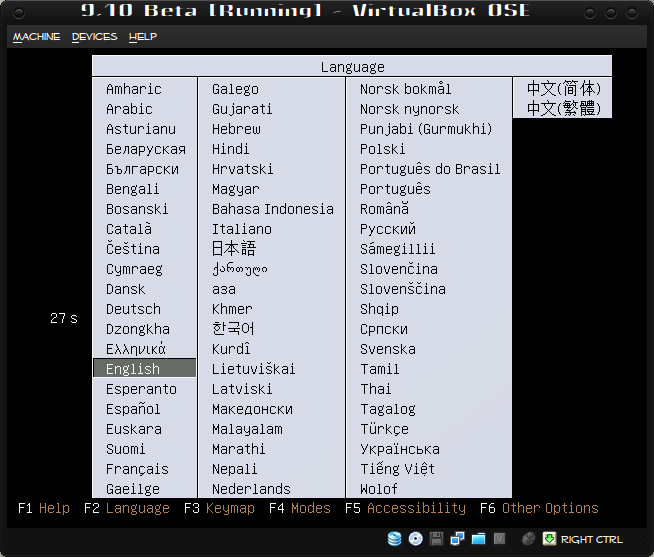Image resolution: width=654 pixels, height=557 pixels.
Task: Select the highlighted English language
Action: click(144, 368)
